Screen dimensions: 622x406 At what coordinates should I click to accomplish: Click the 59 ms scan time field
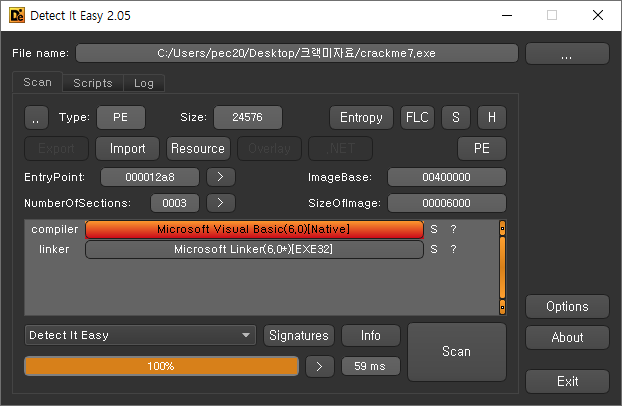(x=371, y=366)
